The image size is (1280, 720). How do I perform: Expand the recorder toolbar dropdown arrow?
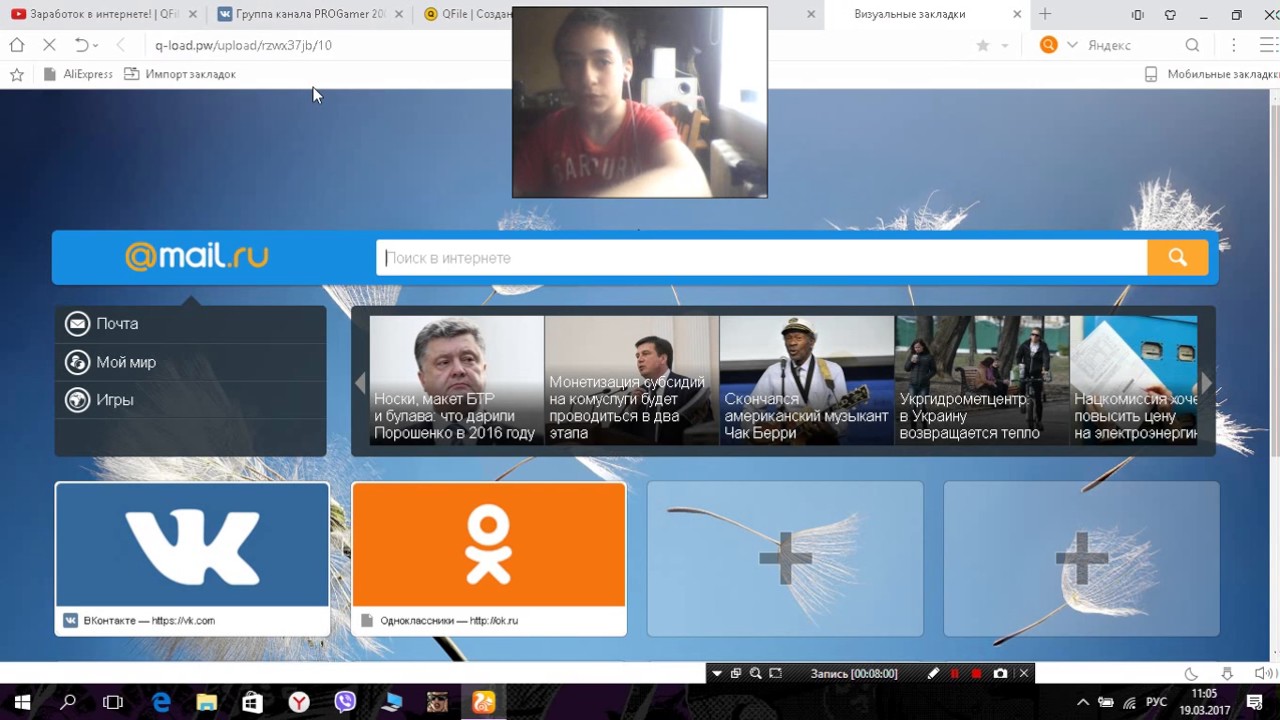click(717, 674)
